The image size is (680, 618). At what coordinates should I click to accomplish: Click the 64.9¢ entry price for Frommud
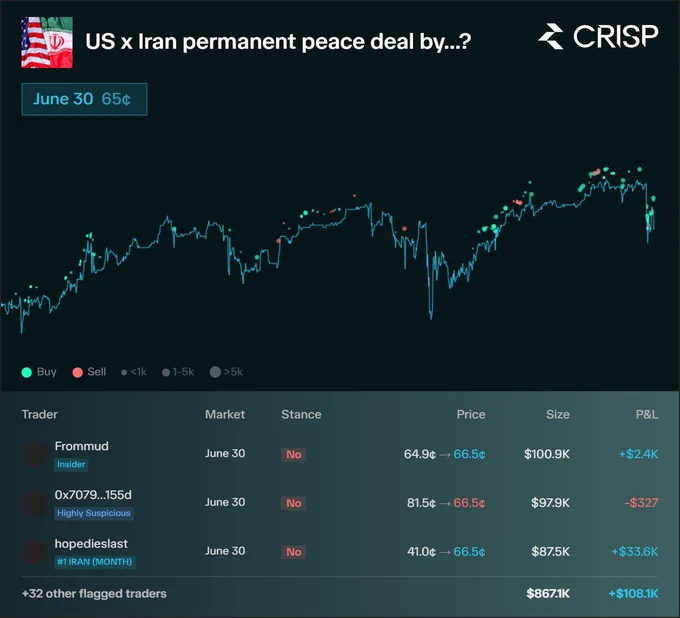420,454
